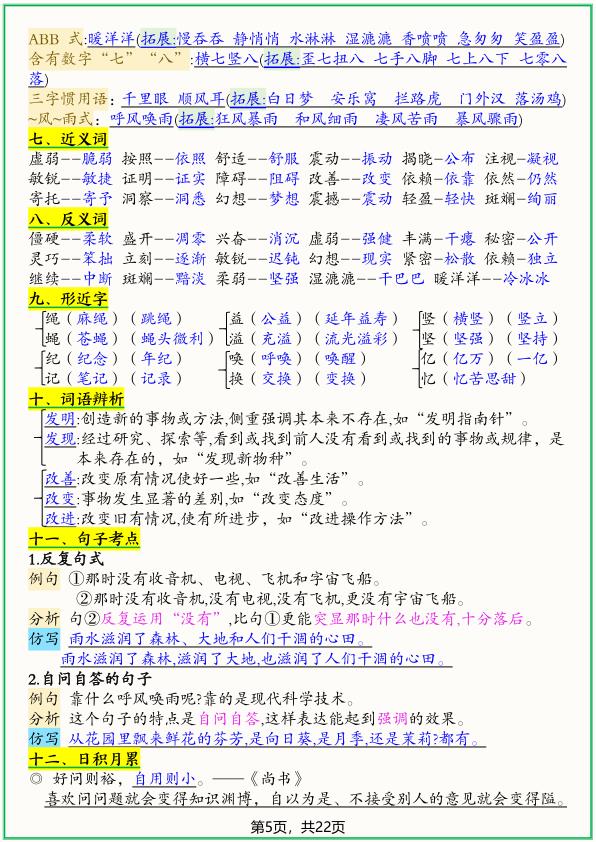Image resolution: width=596 pixels, height=842 pixels.
Task: Click the phrase 落汤鸡
Action: pos(538,99)
